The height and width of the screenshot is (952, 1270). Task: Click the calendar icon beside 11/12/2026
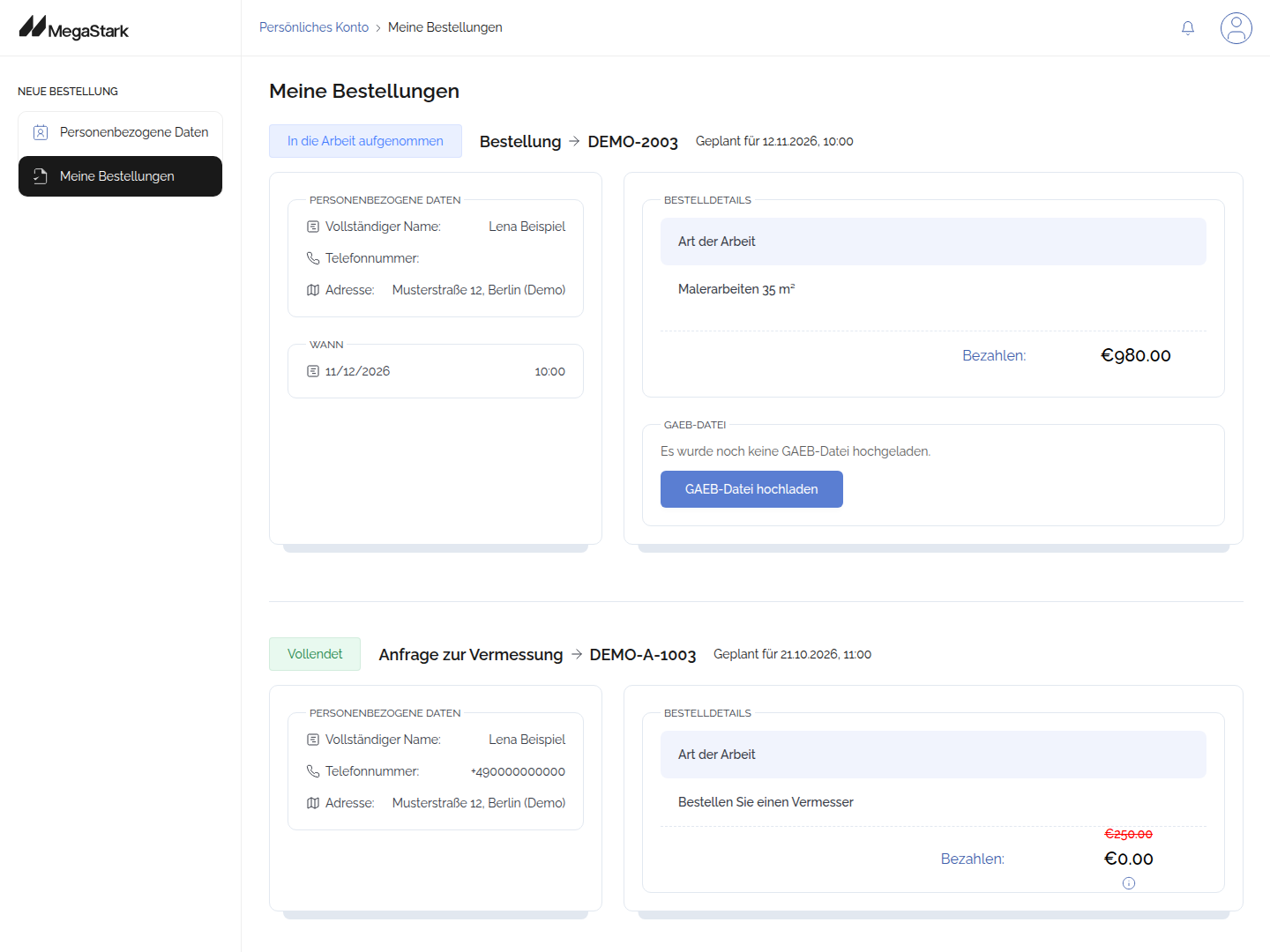pos(313,371)
